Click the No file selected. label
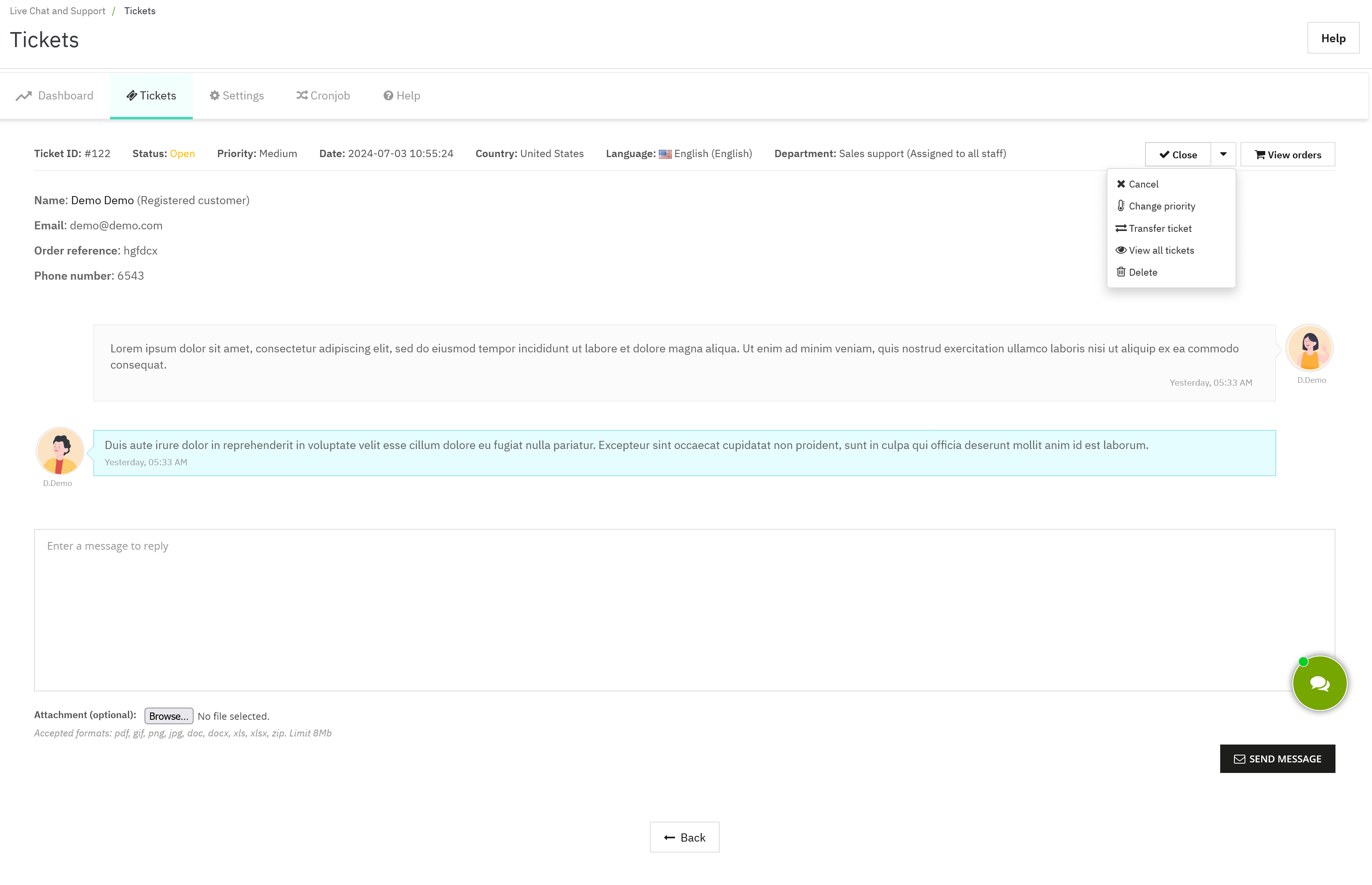Screen dimensions: 1372x885 233,716
